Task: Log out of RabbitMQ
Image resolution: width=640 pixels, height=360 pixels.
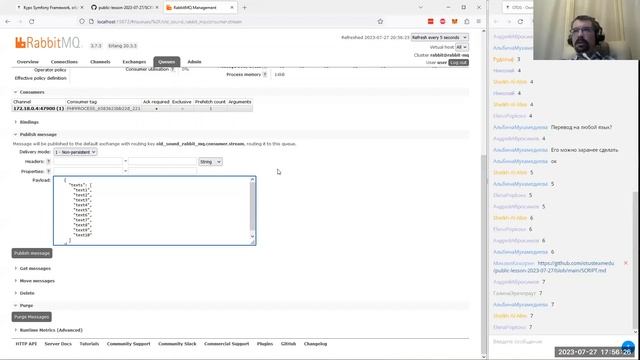Action: pos(458,62)
